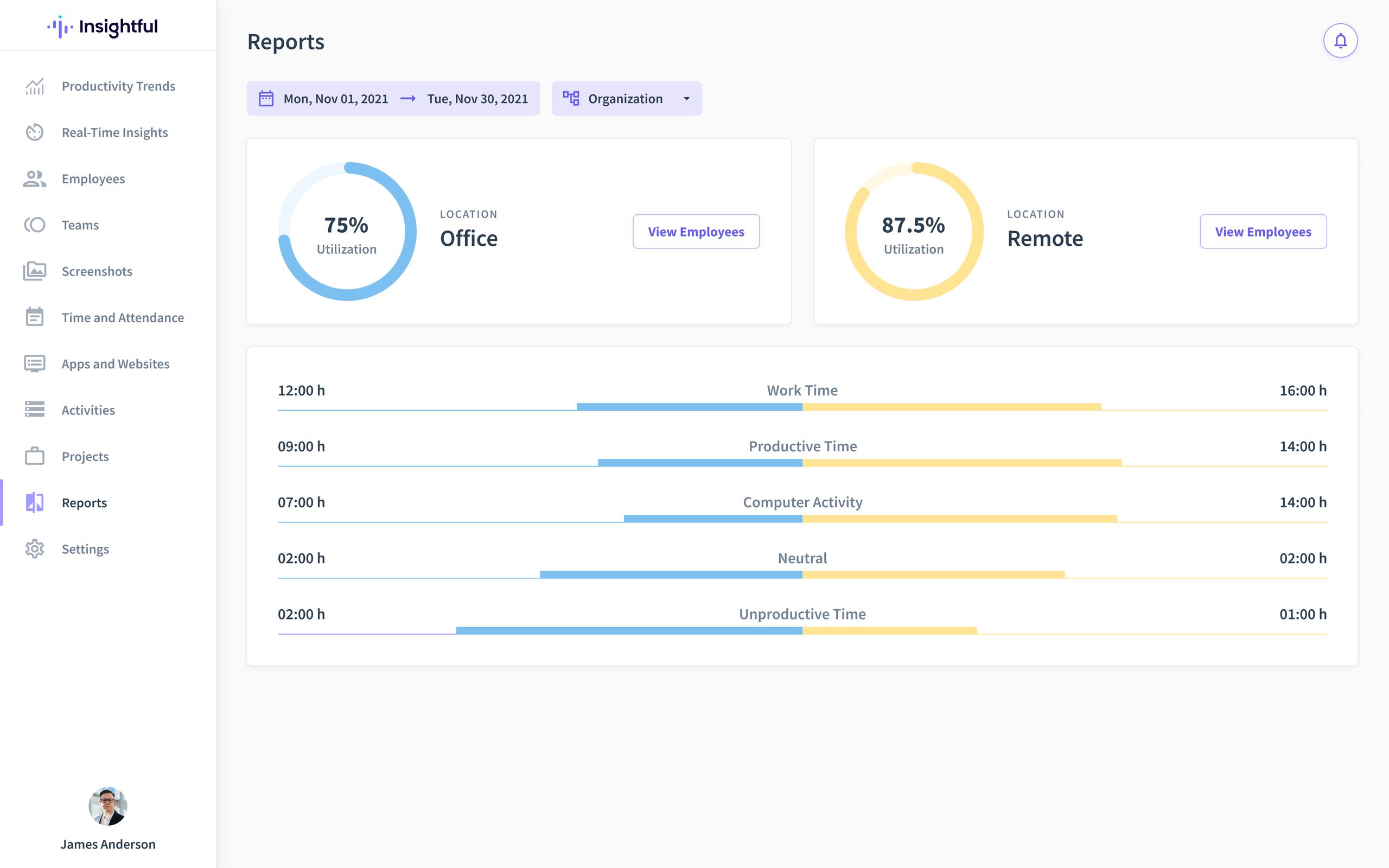Open Productivity Trends chart icon

34,86
